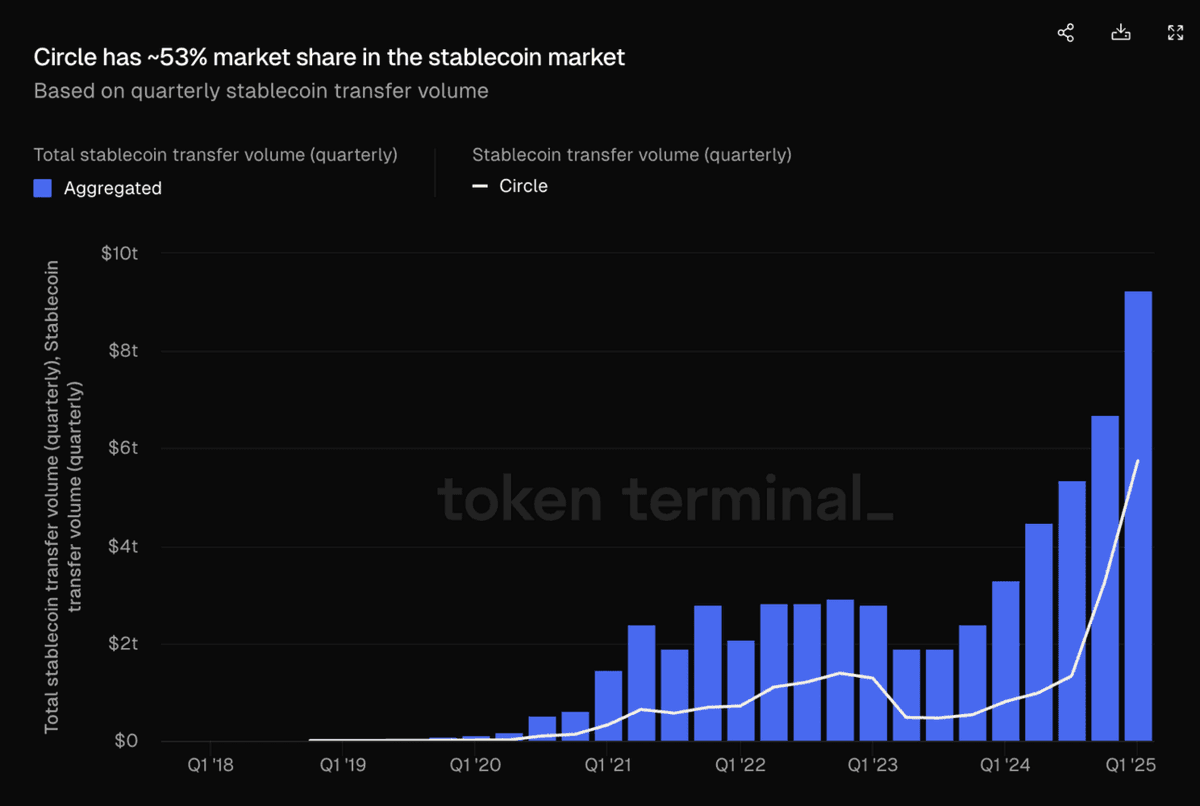Click the Q1 '22 x-axis label
This screenshot has height=806, width=1200.
point(740,766)
